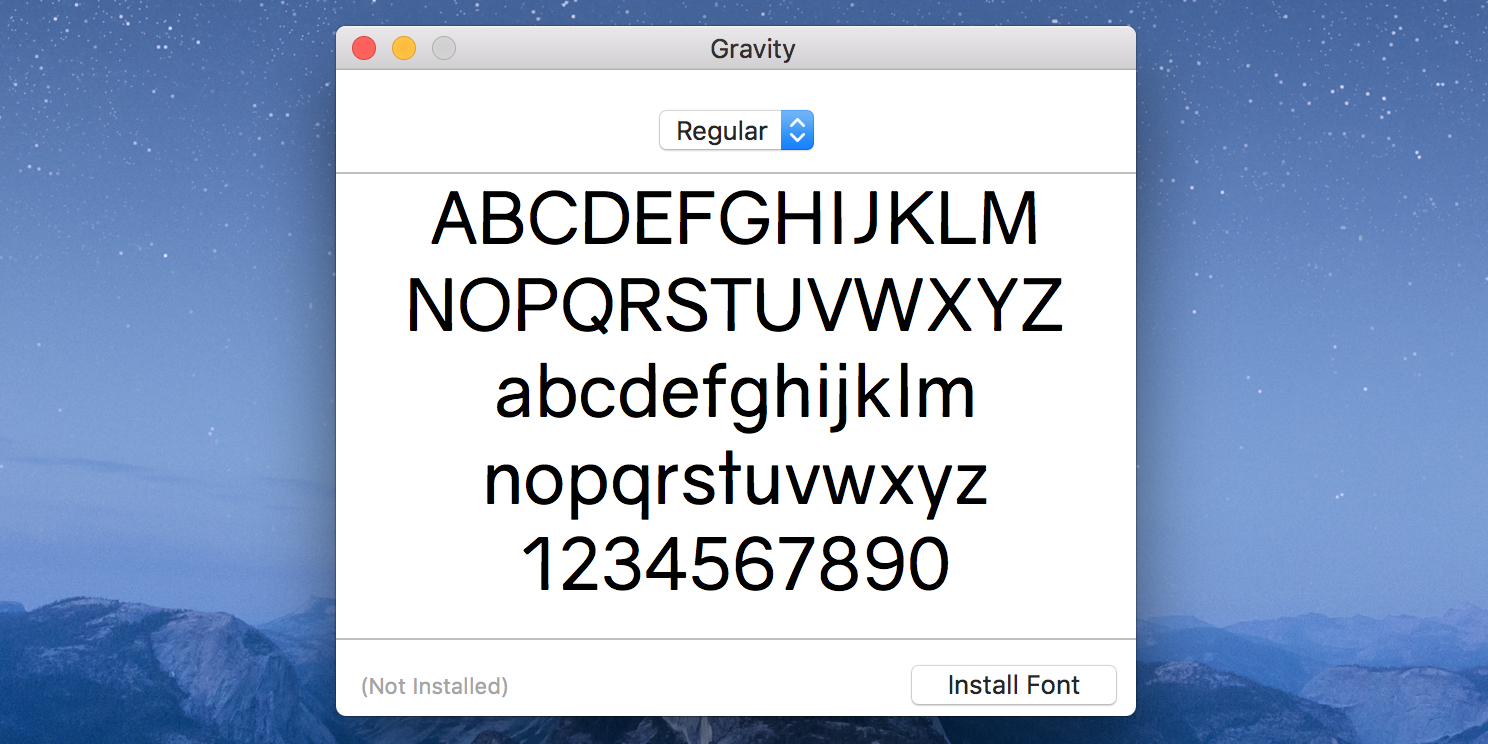
Task: Minimize the Gravity window
Action: (x=403, y=47)
